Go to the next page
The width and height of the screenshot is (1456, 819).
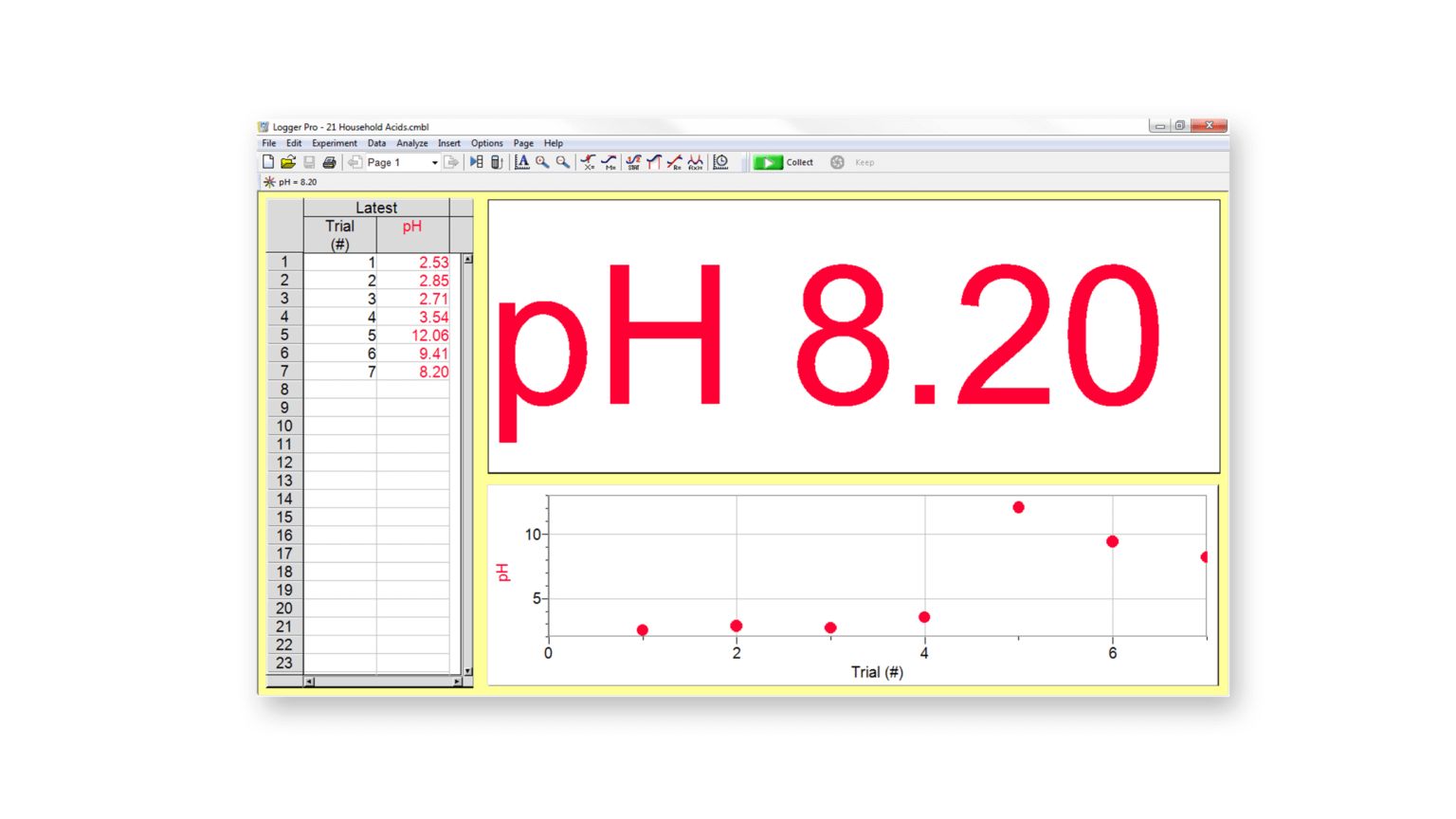(x=451, y=162)
